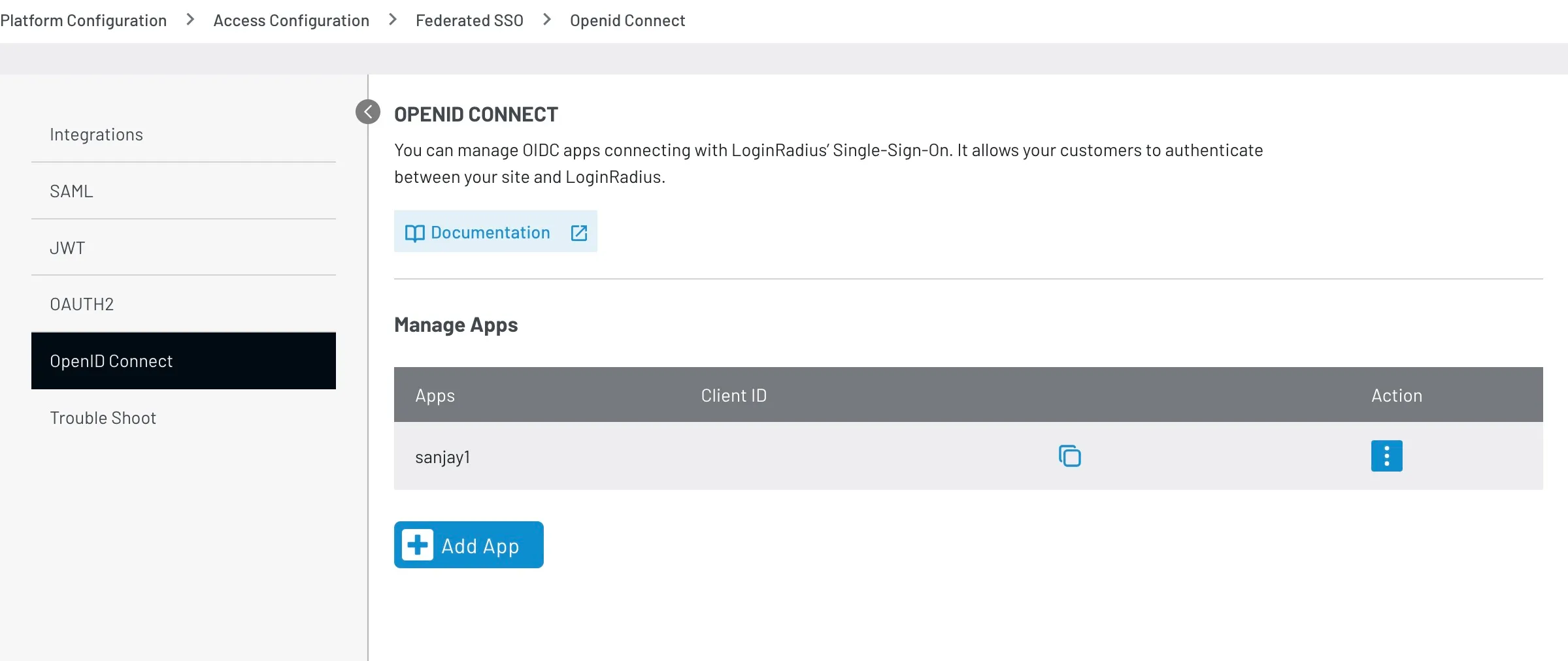Click the external-link icon next to Documentation

580,232
